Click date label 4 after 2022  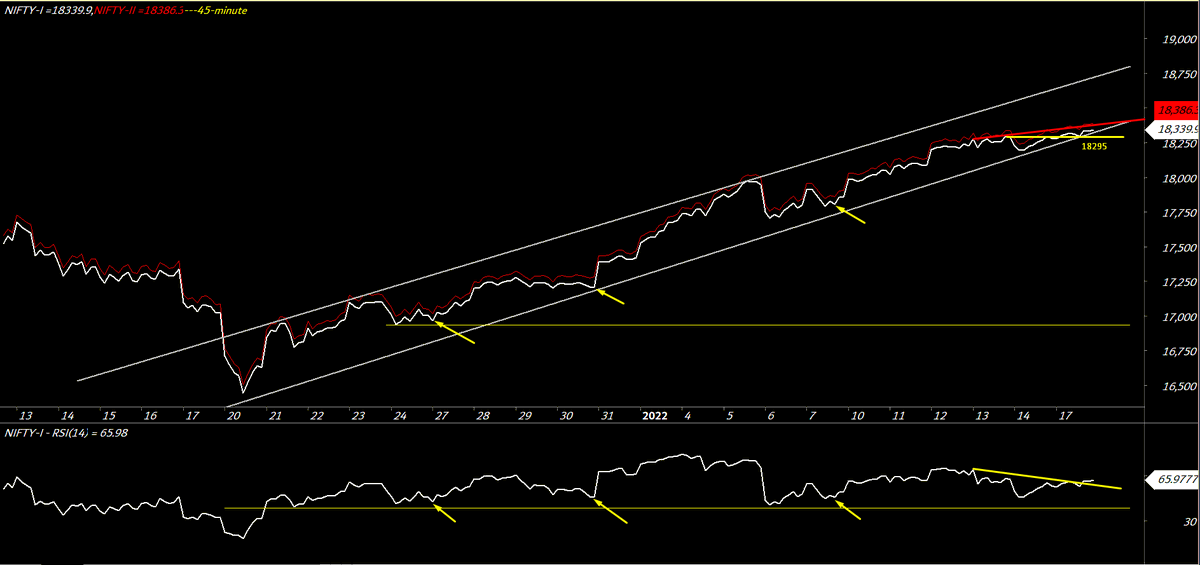688,414
